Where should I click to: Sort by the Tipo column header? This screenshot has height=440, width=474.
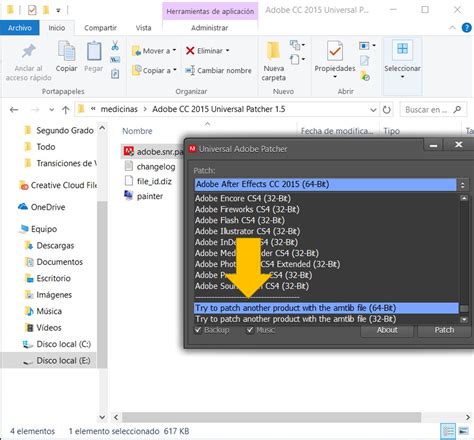pos(392,131)
